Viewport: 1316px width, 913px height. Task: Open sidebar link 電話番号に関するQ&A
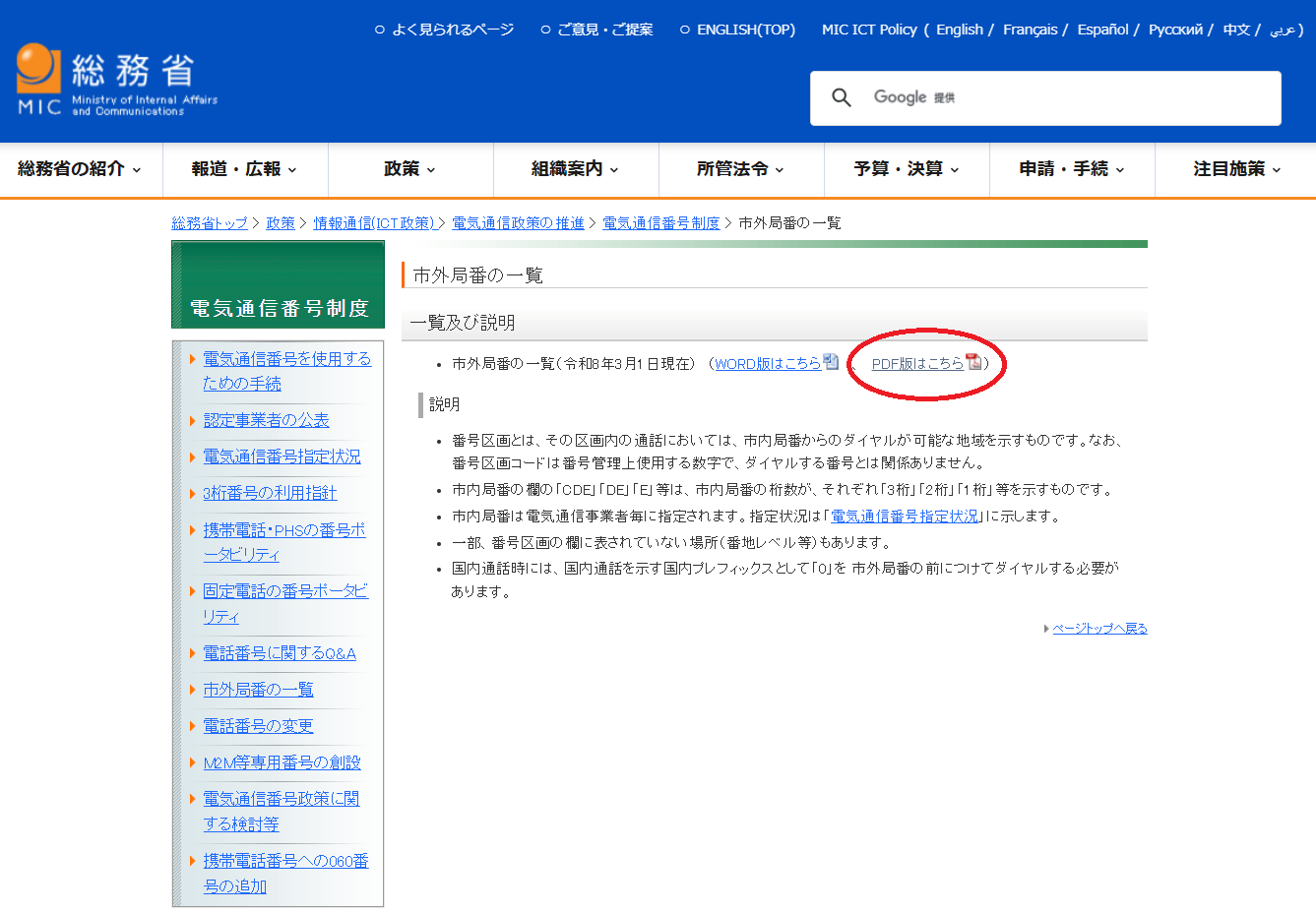coord(280,653)
